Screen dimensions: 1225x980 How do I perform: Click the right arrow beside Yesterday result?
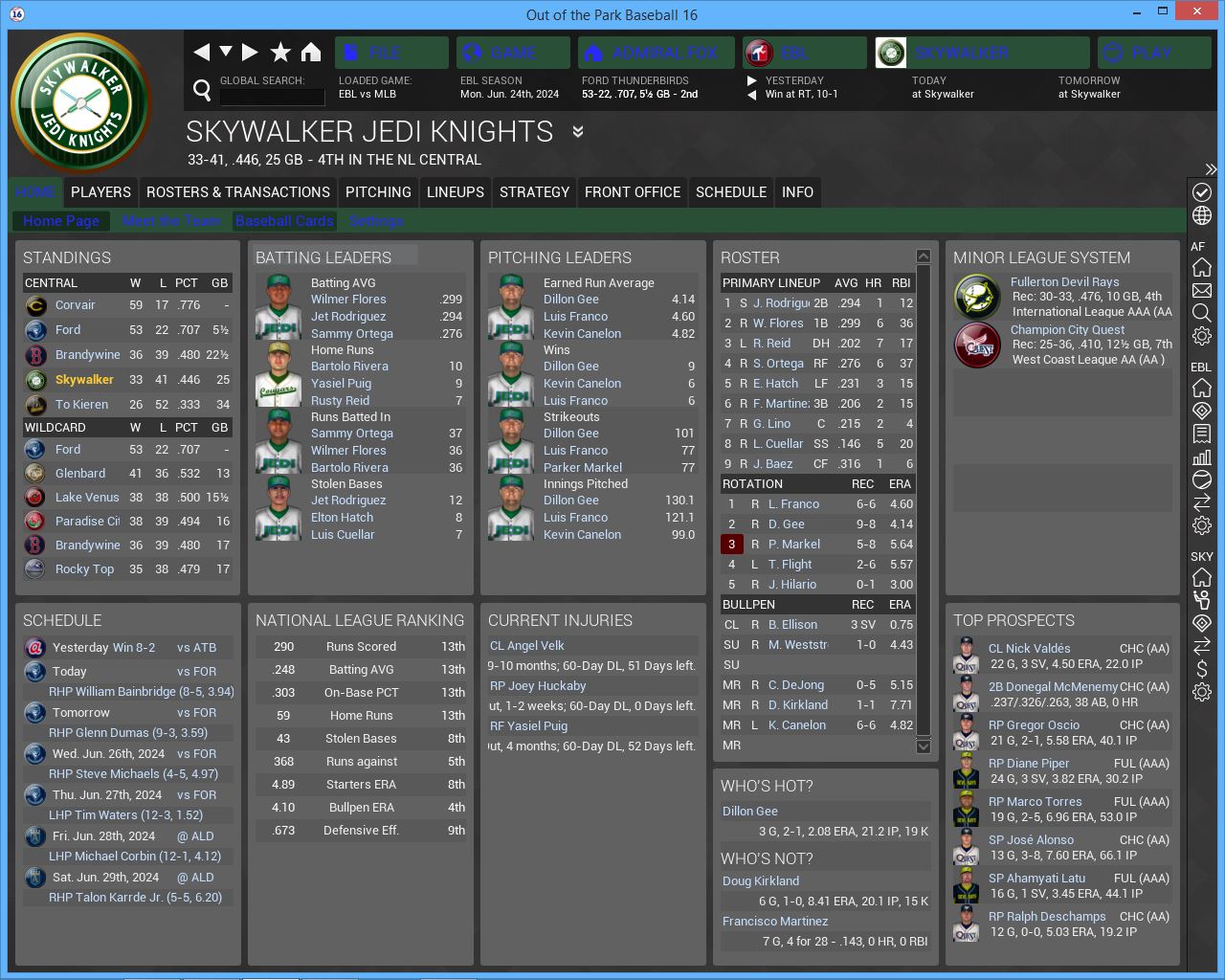pos(752,80)
